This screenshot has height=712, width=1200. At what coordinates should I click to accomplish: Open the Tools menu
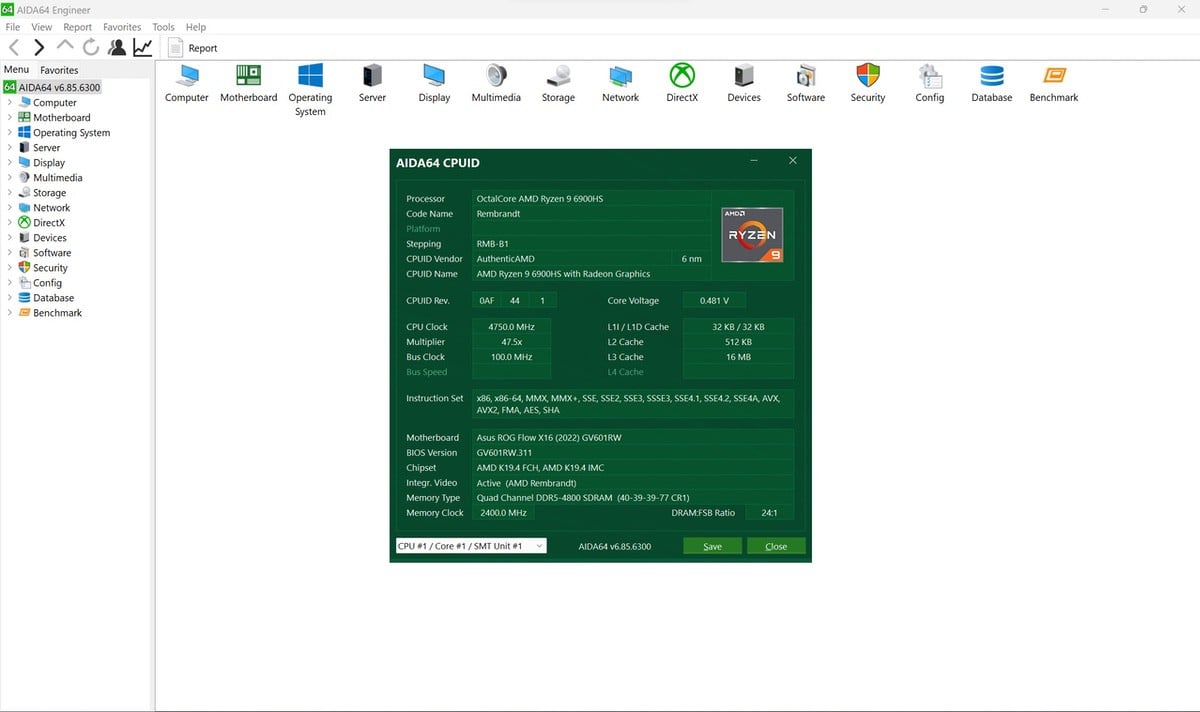163,27
